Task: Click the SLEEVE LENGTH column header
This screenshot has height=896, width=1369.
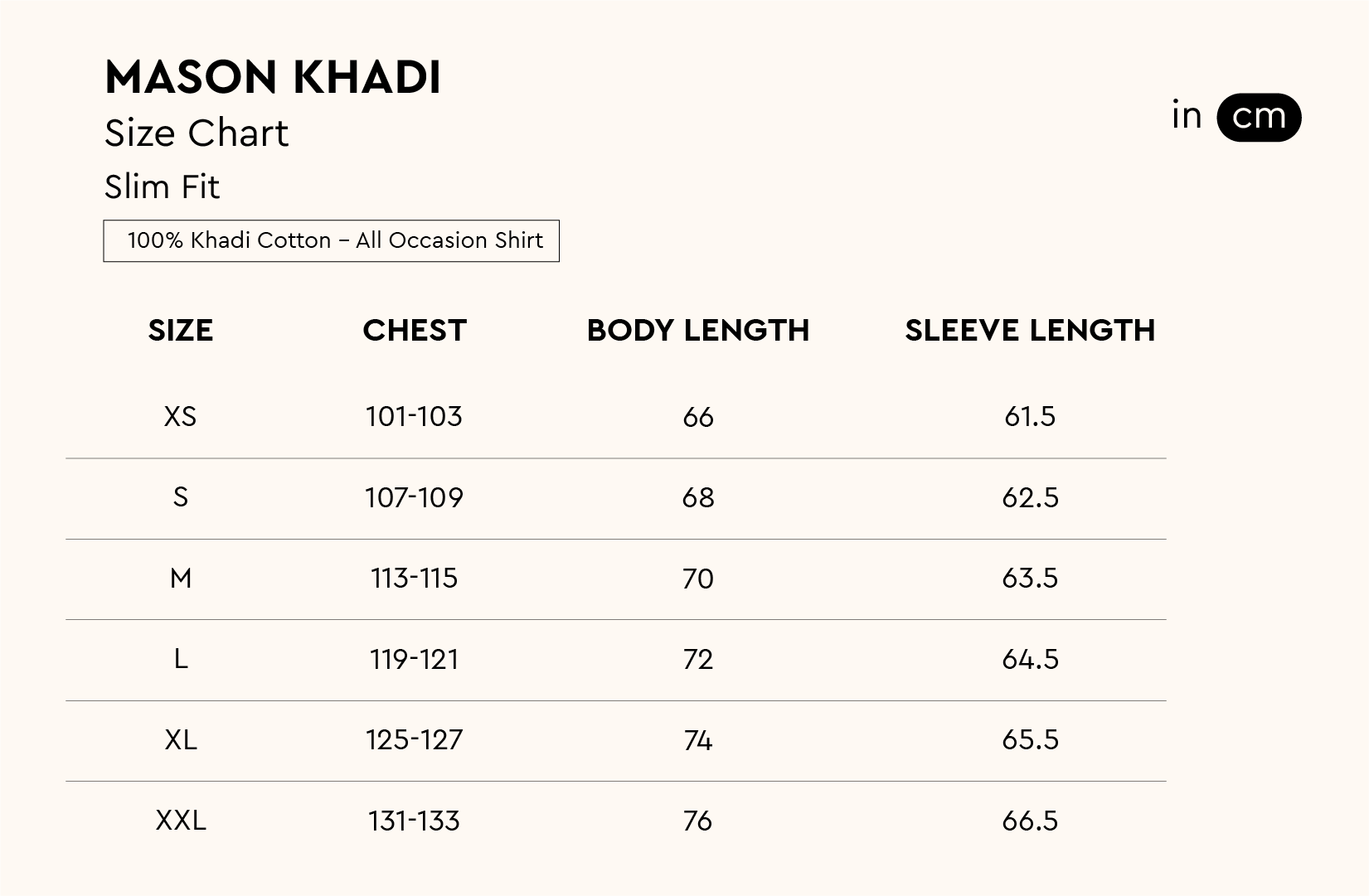Action: tap(1030, 330)
